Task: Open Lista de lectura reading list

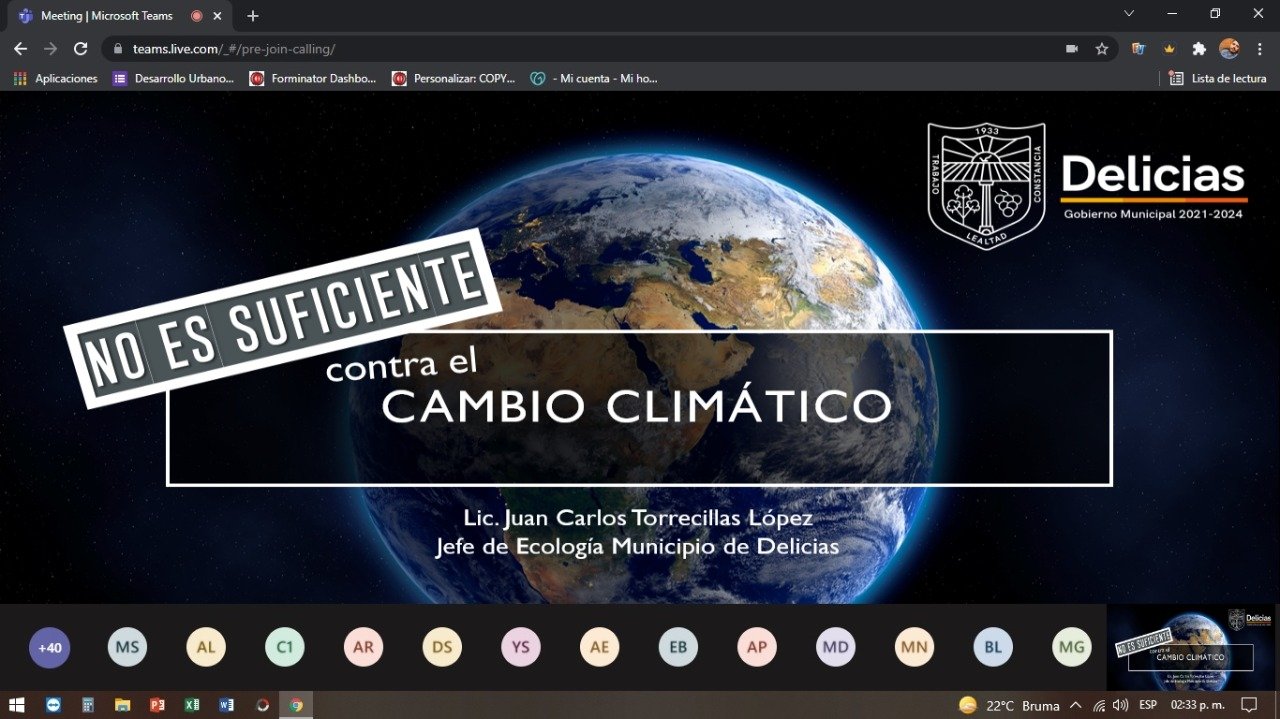Action: pos(1217,78)
